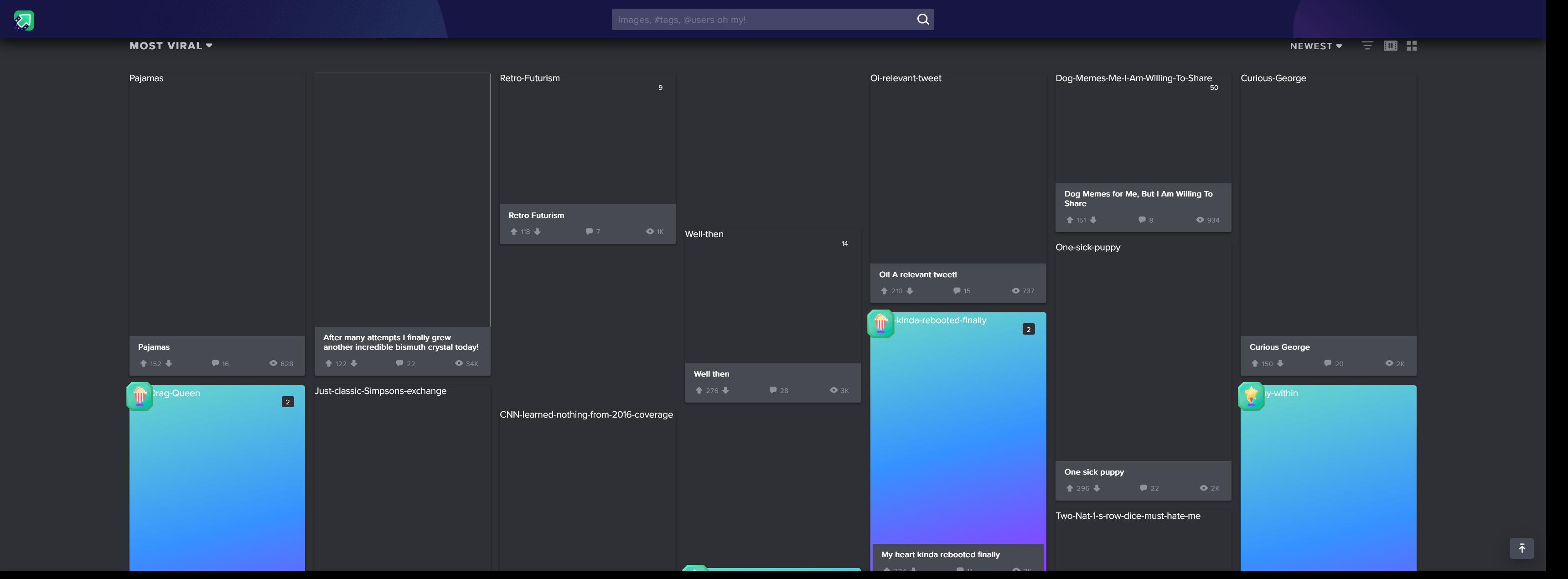Open the Well then post title

point(712,374)
